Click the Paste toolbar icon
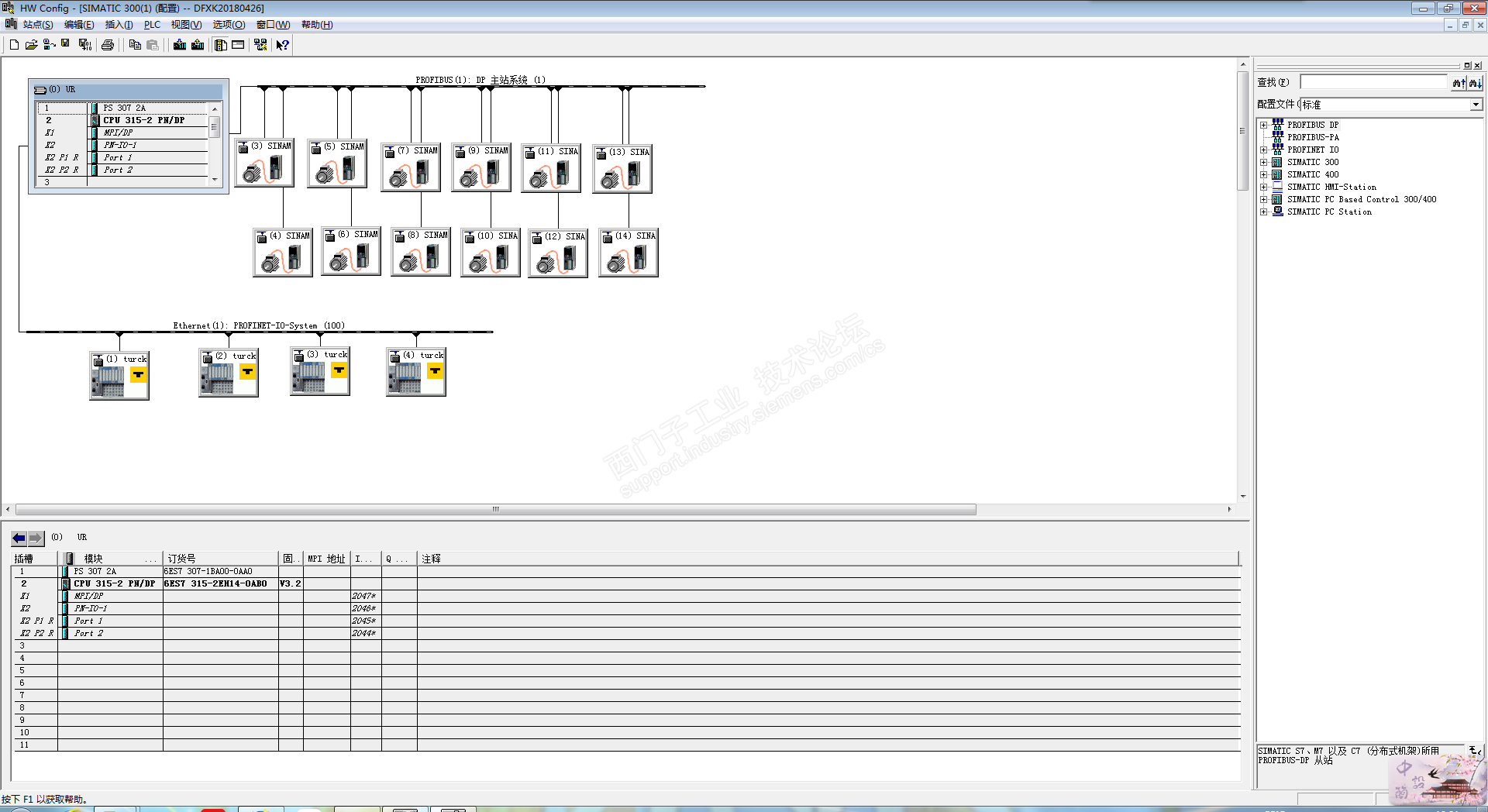Viewport: 1488px width, 812px height. coord(153,45)
